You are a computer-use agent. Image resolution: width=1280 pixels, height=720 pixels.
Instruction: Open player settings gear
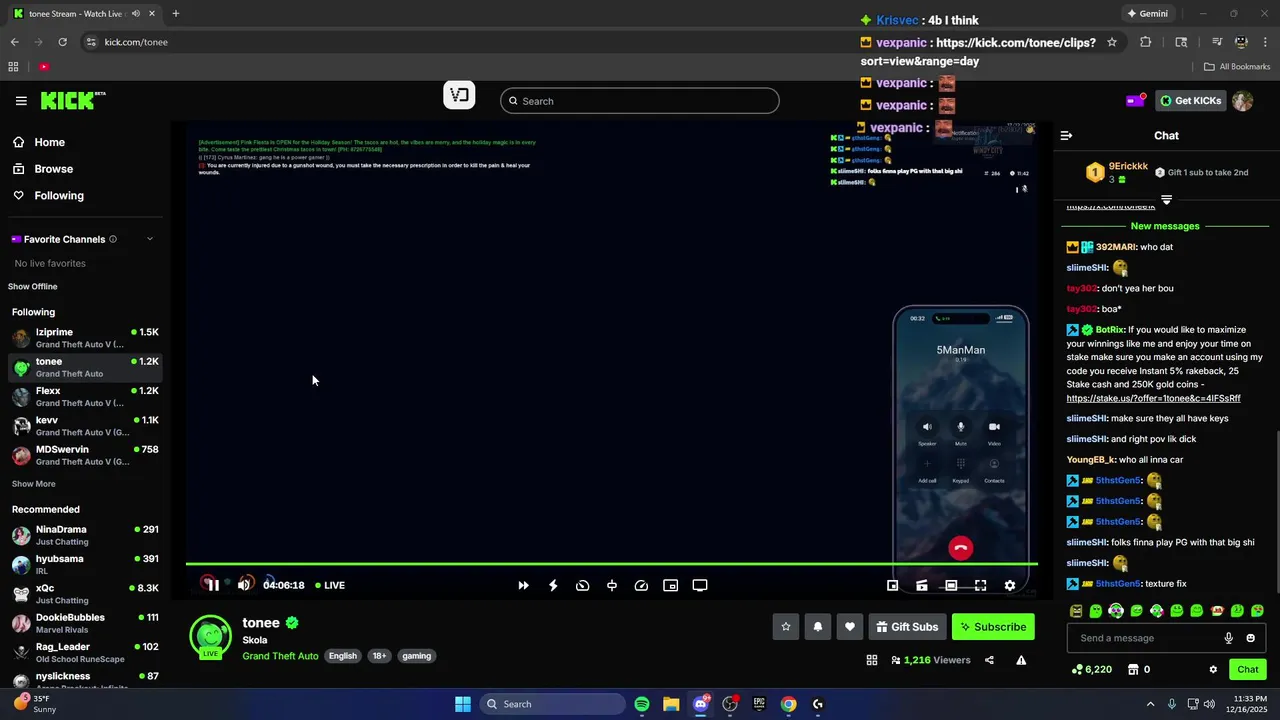pyautogui.click(x=1010, y=585)
